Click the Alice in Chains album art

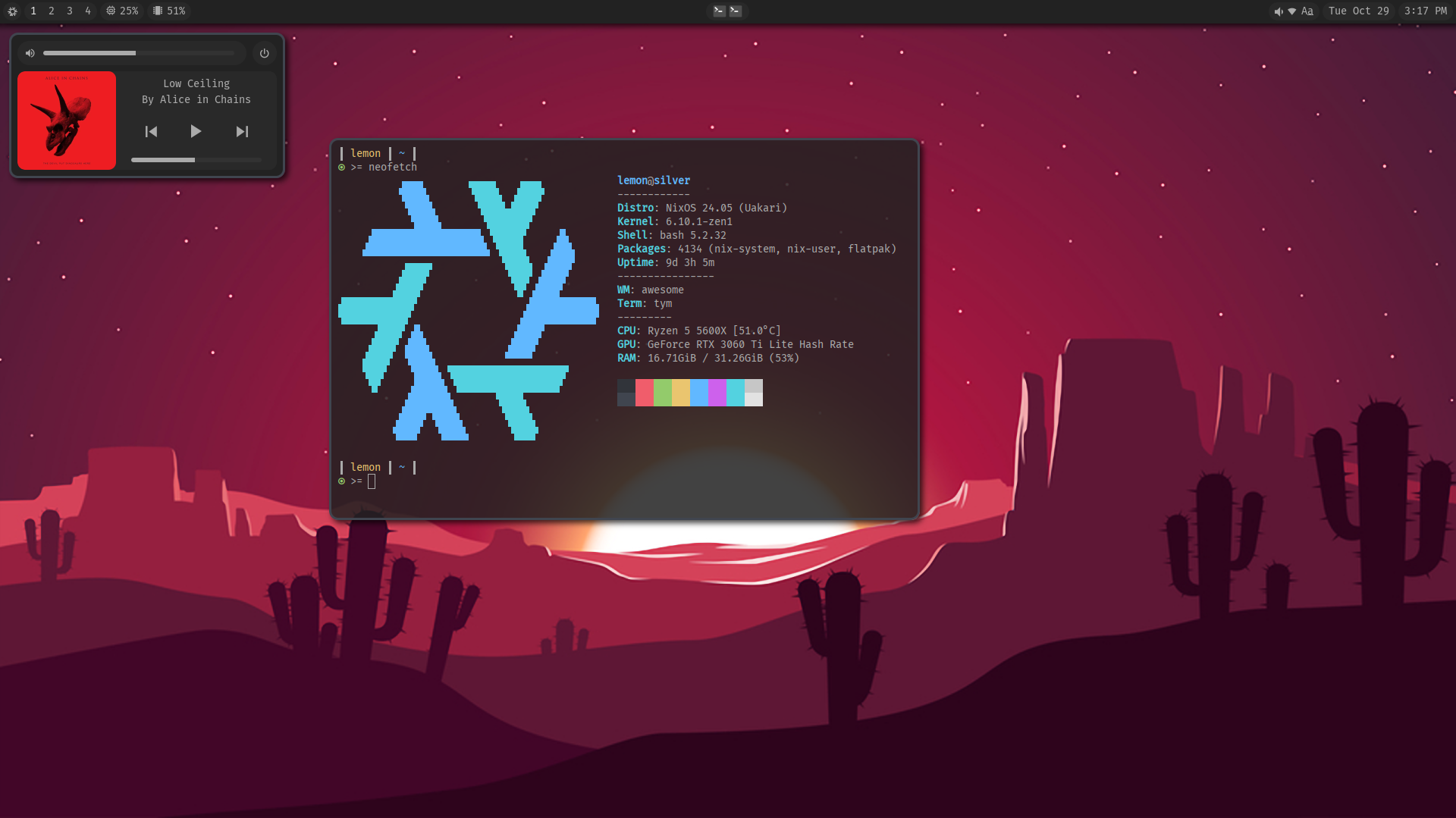pyautogui.click(x=67, y=121)
